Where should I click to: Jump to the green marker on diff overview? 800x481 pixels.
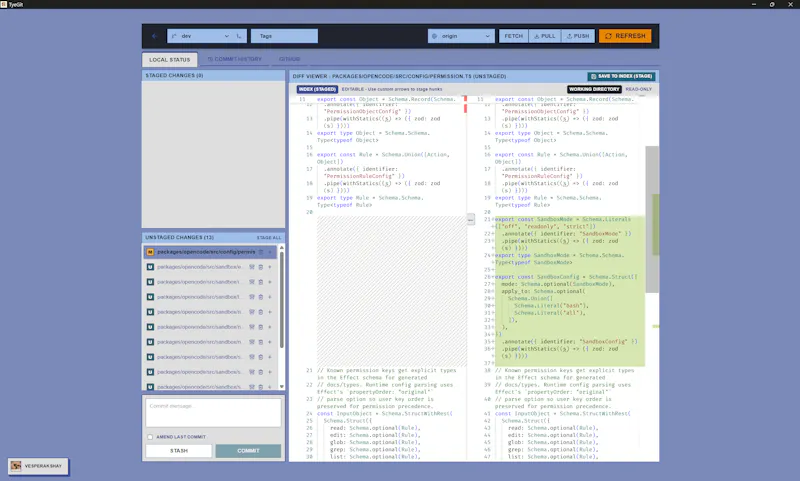656,326
